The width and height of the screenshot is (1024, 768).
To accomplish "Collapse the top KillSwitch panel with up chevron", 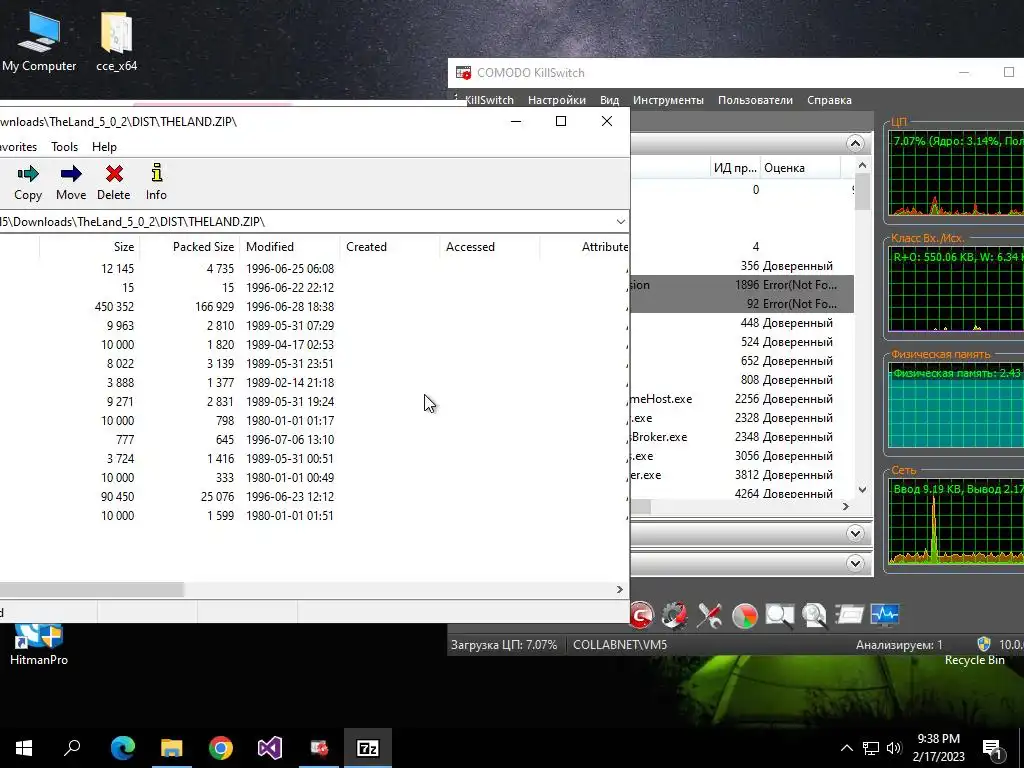I will 855,144.
